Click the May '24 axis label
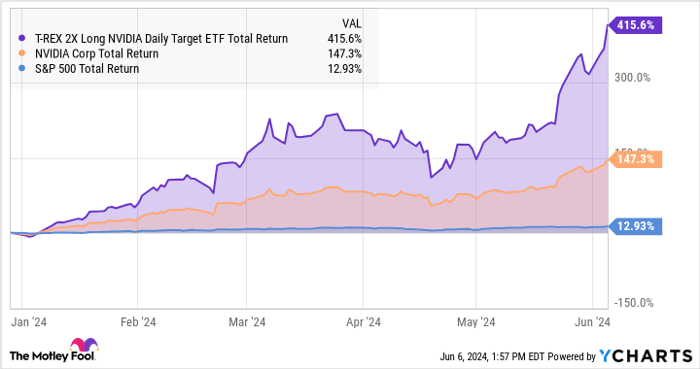 (476, 322)
